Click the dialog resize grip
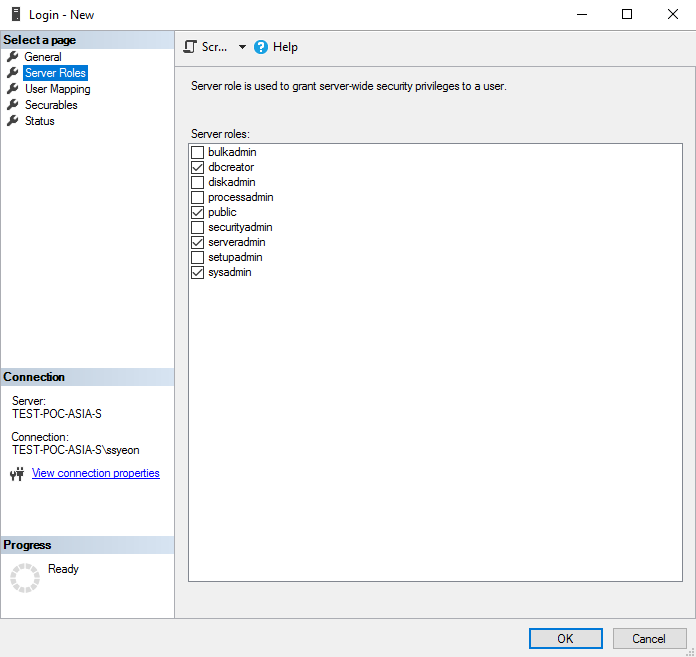 (x=690, y=652)
